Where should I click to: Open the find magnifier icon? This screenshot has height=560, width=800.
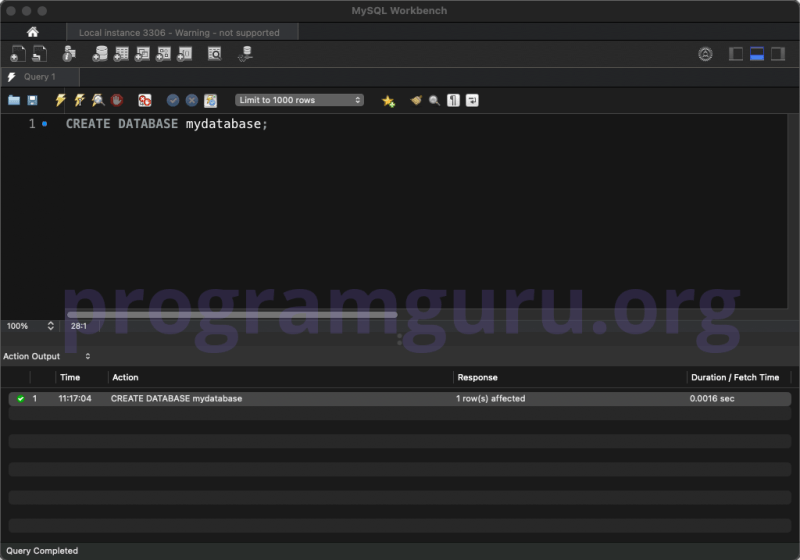(x=434, y=100)
